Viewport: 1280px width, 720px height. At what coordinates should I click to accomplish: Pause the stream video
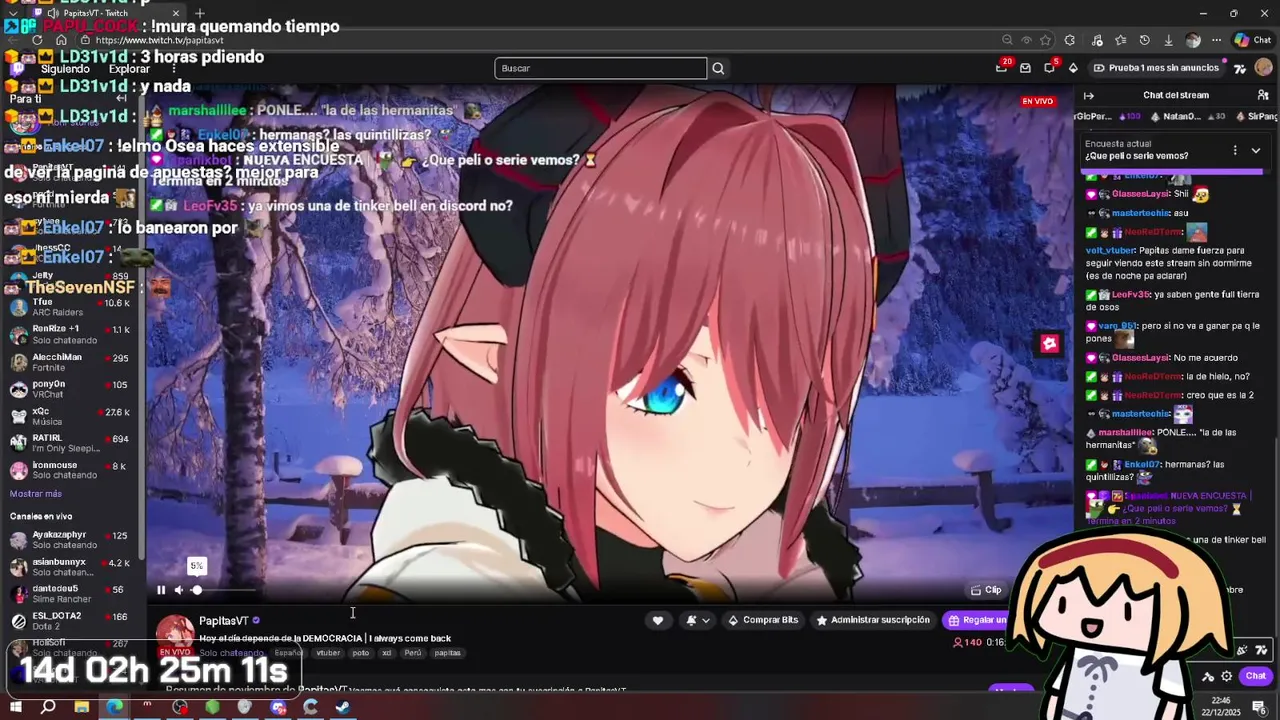(x=161, y=590)
